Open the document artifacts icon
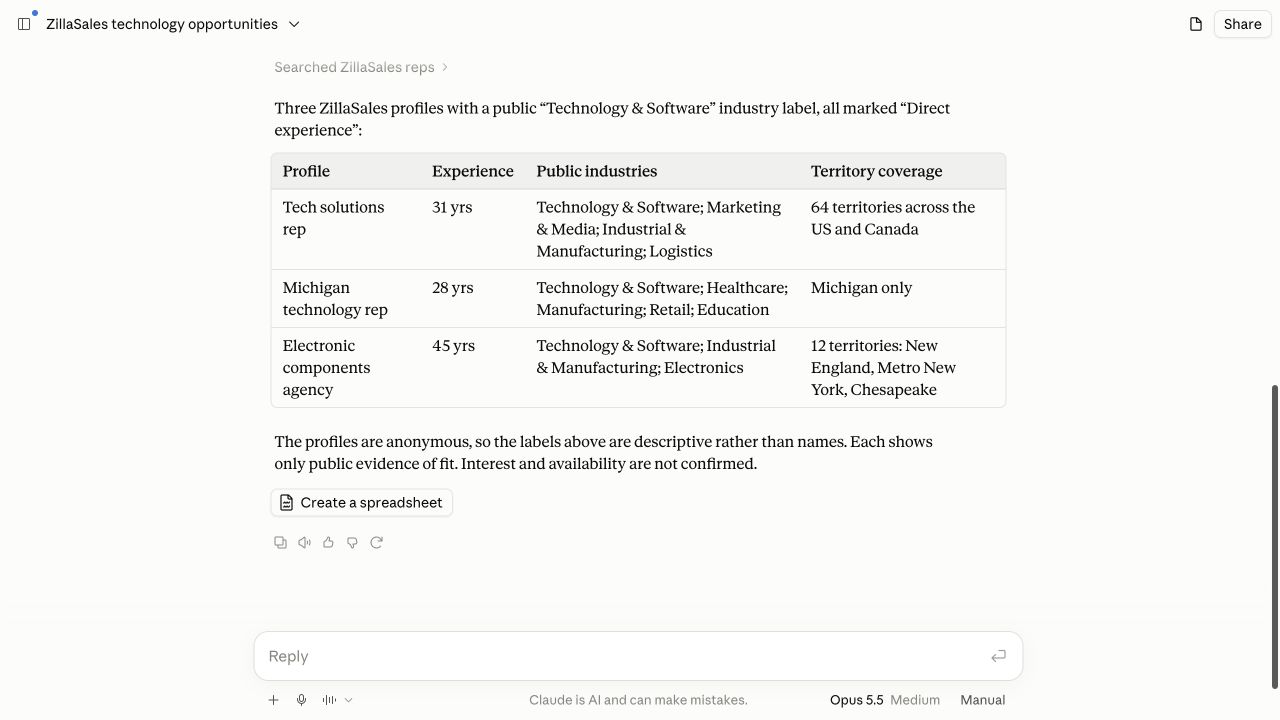1280x720 pixels. tap(1195, 24)
